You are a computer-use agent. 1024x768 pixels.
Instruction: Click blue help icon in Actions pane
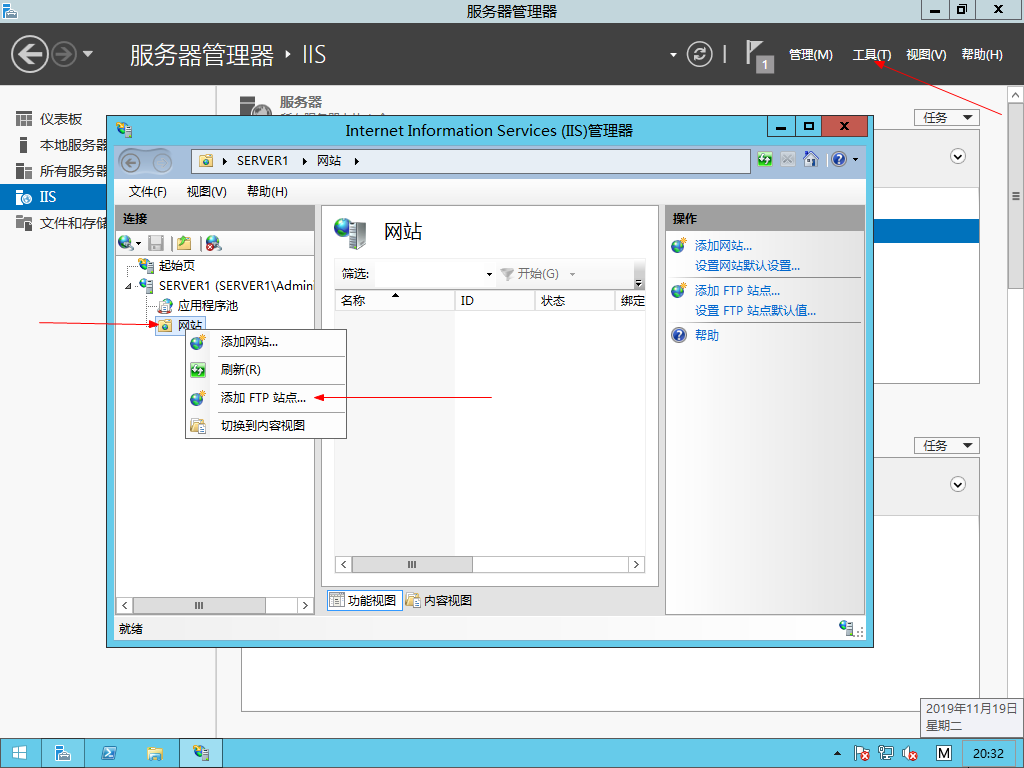tap(679, 335)
